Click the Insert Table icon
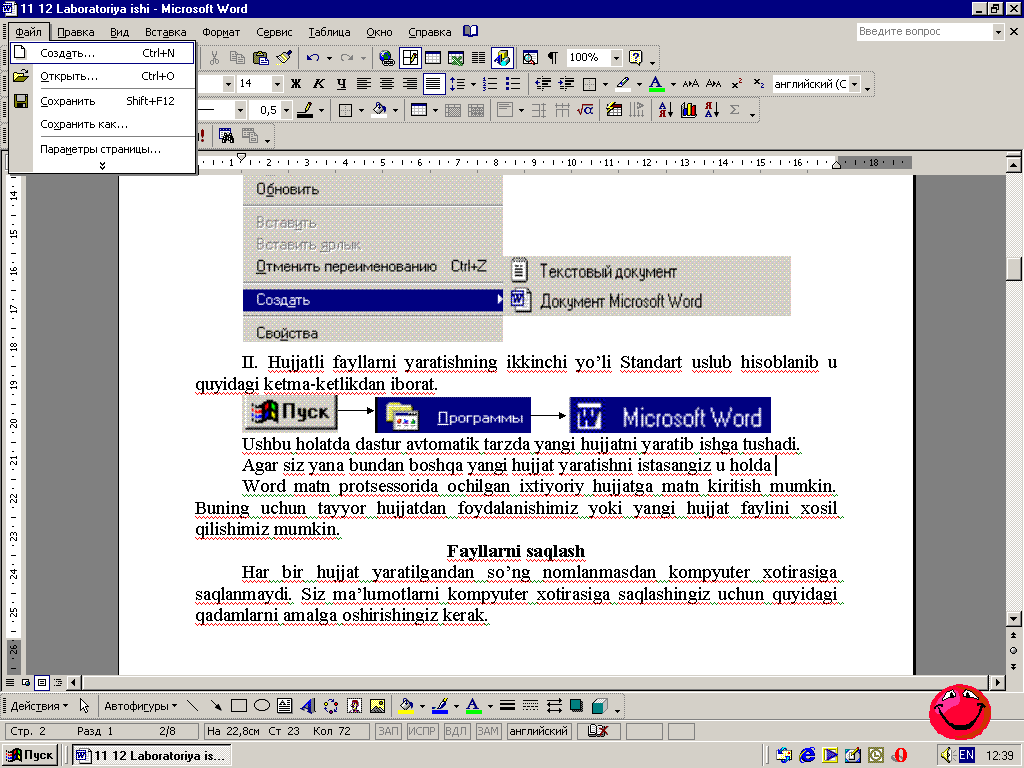Image resolution: width=1024 pixels, height=768 pixels. (433, 58)
